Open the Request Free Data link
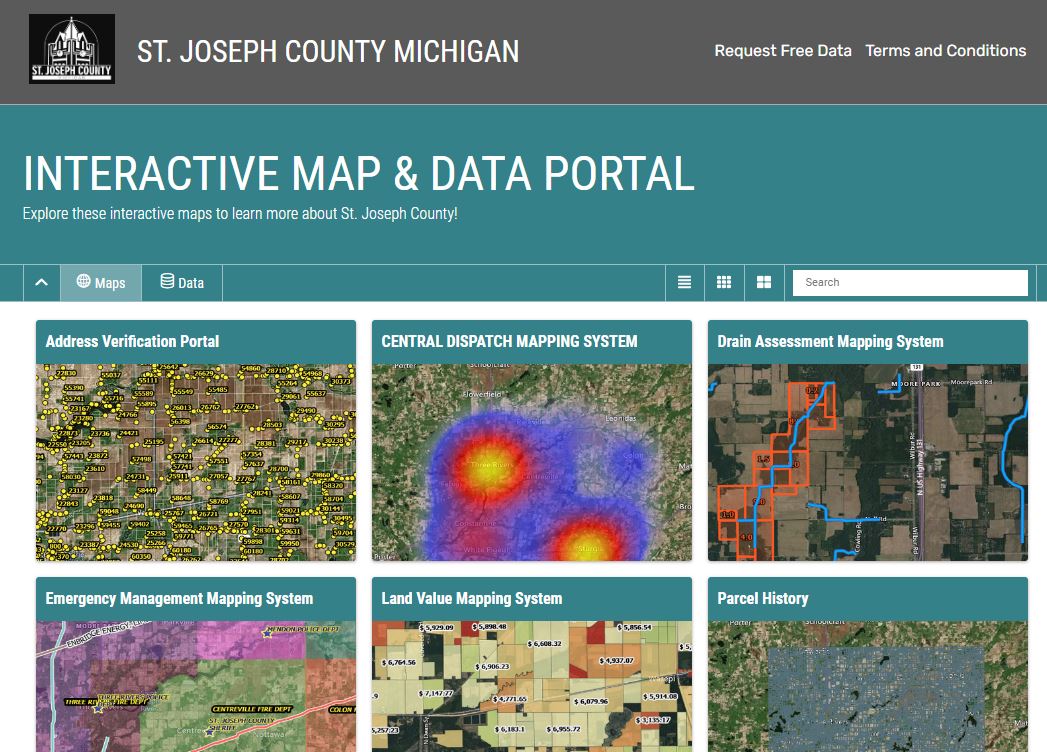 tap(782, 51)
